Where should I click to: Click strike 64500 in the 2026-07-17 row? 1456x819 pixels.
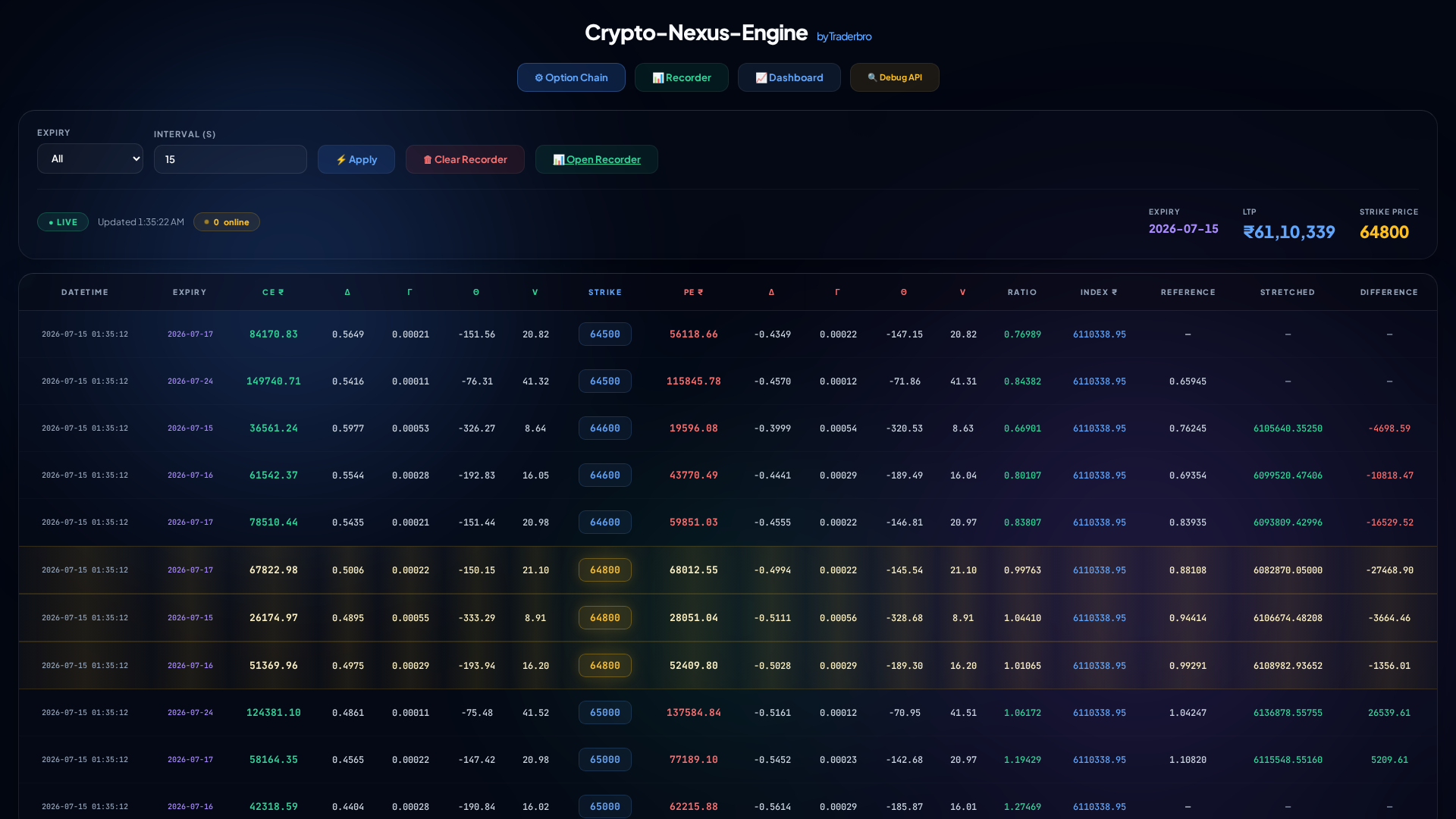click(x=605, y=334)
